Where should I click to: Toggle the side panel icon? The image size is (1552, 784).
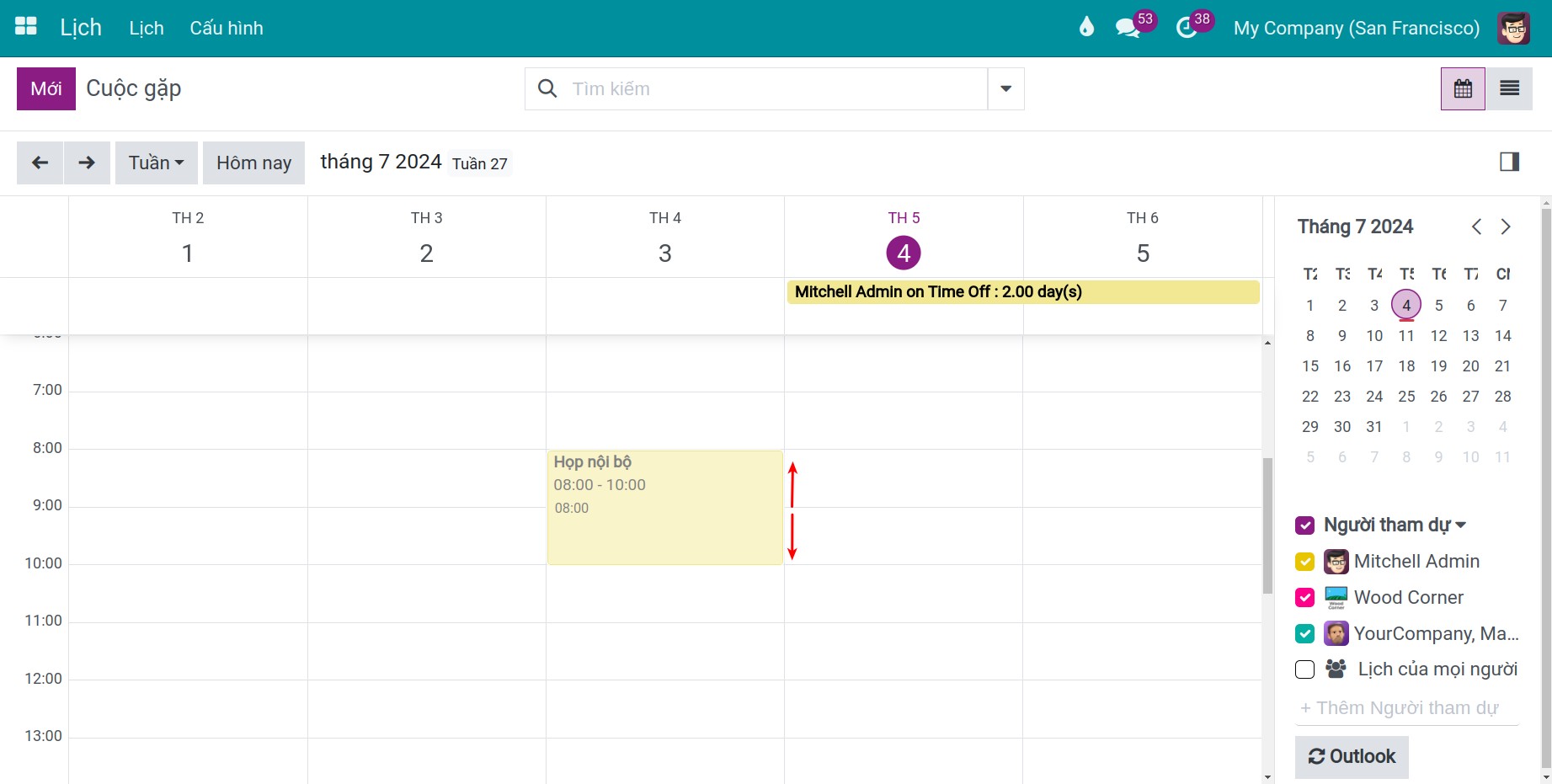click(1509, 162)
